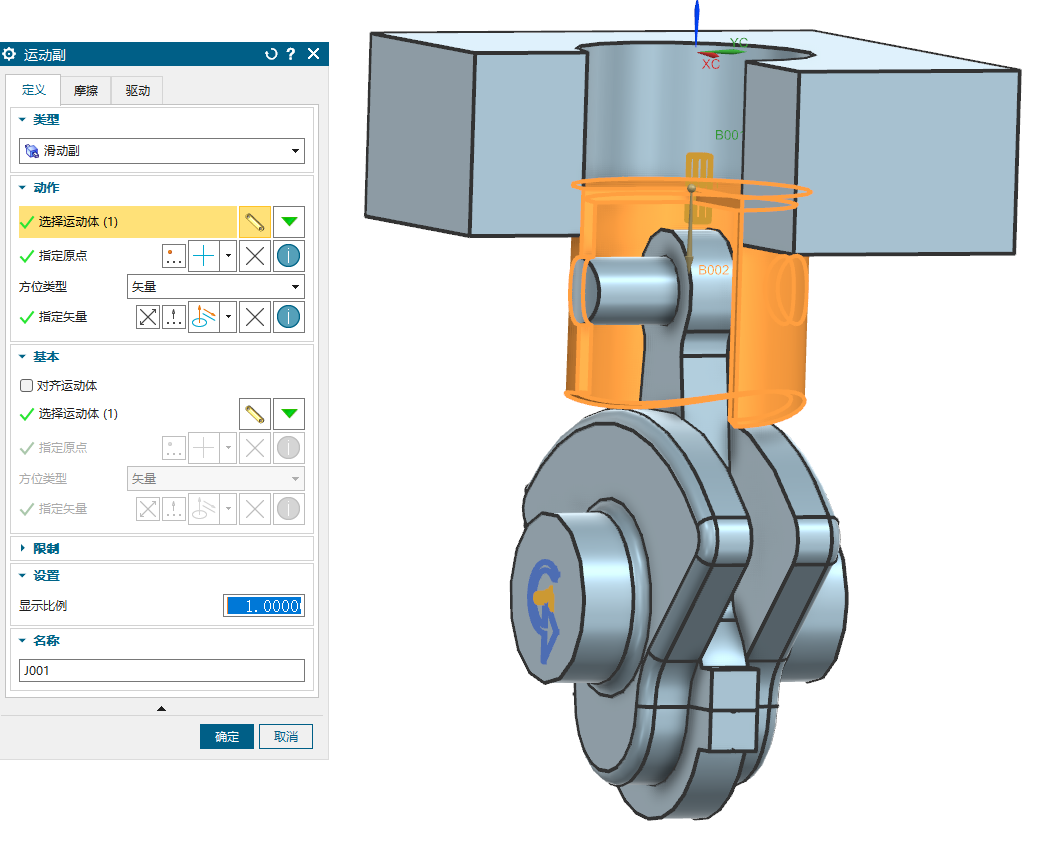The width and height of the screenshot is (1048, 842).
Task: Click the 确定 button
Action: click(227, 737)
